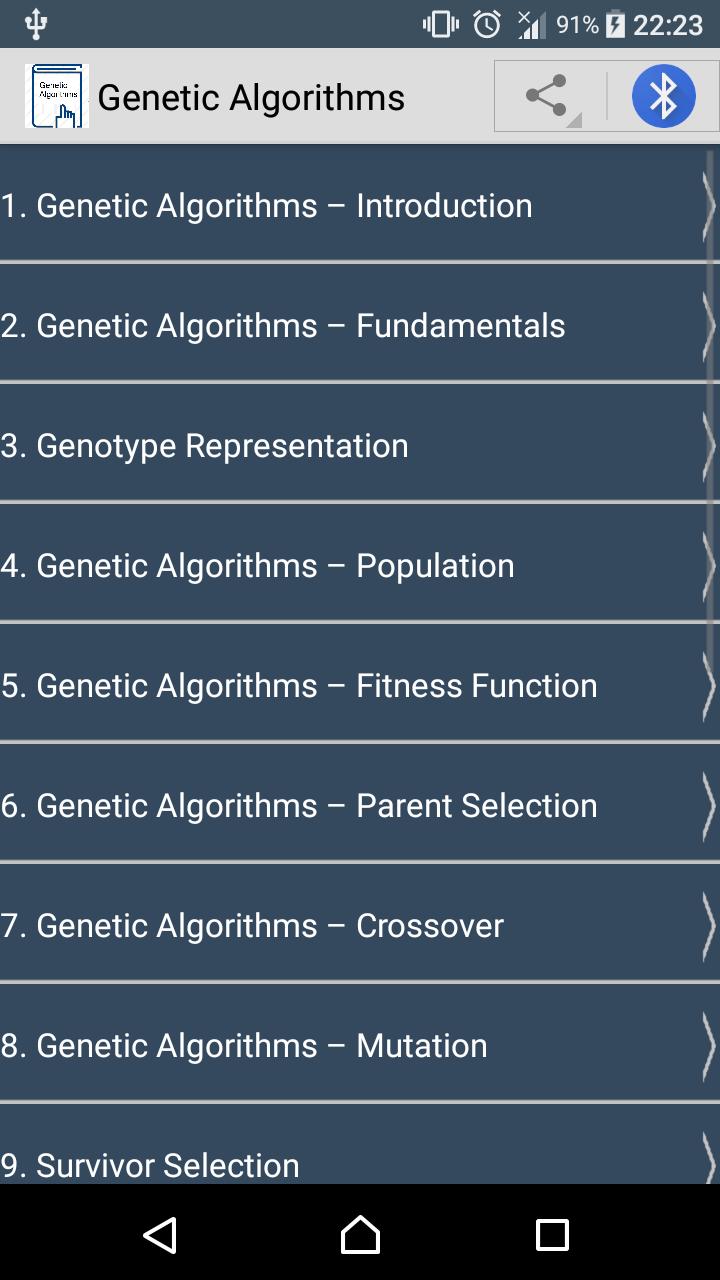Expand the Fundamentals chapter chevron
Screen dimensions: 720x1280
tap(708, 326)
